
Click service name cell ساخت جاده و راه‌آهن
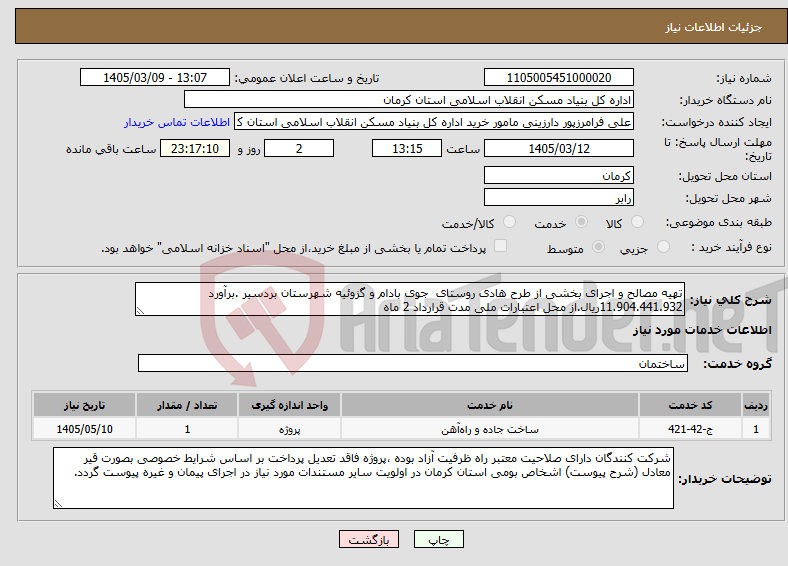point(490,429)
